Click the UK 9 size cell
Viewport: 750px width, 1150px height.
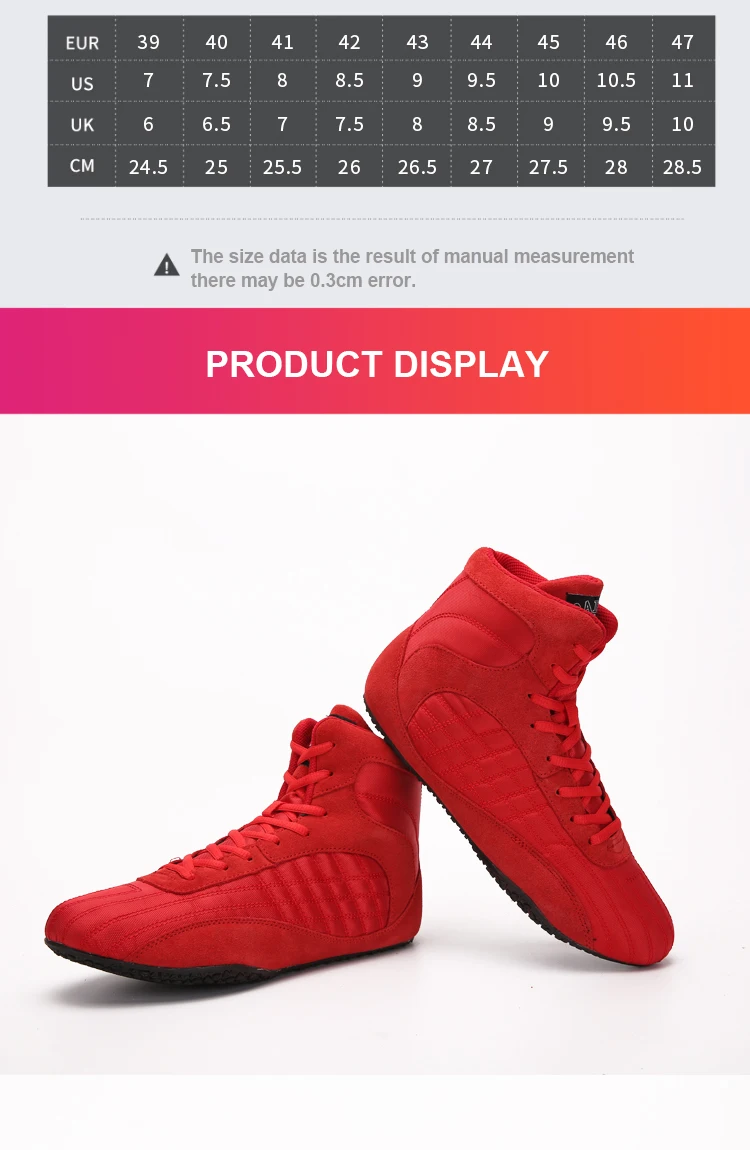tap(548, 124)
